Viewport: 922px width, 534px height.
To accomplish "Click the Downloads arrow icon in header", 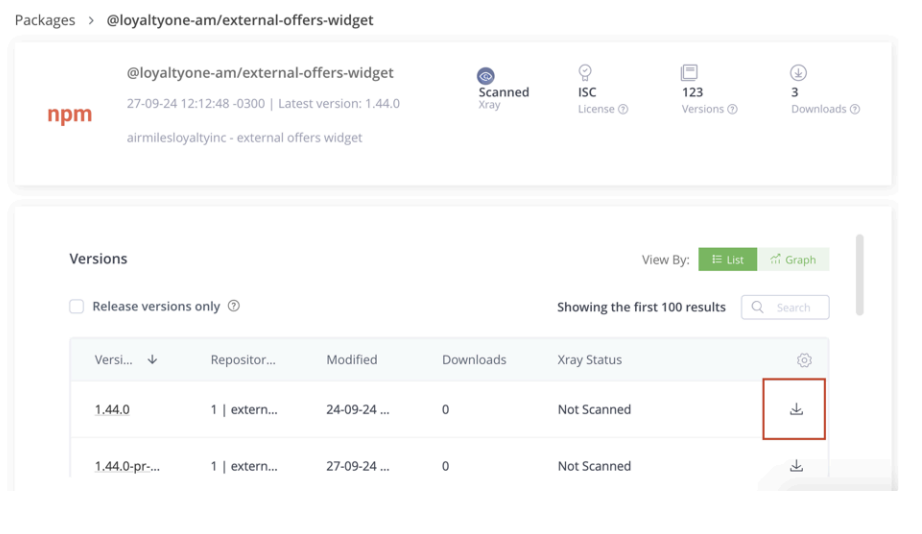I will (x=798, y=72).
